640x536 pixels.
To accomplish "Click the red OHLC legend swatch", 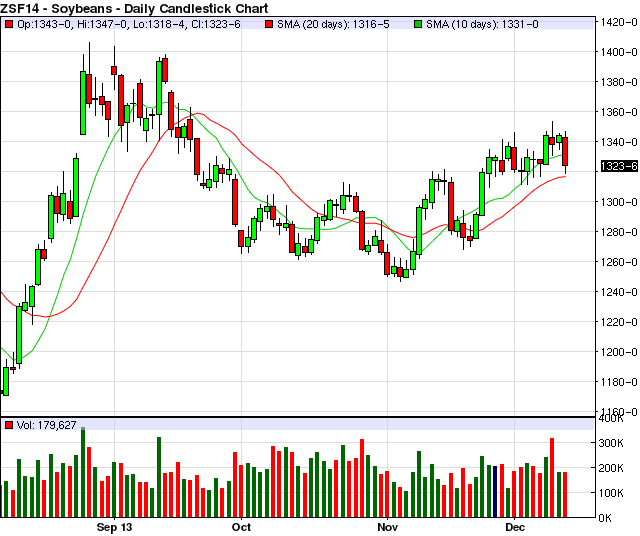I will coord(9,24).
